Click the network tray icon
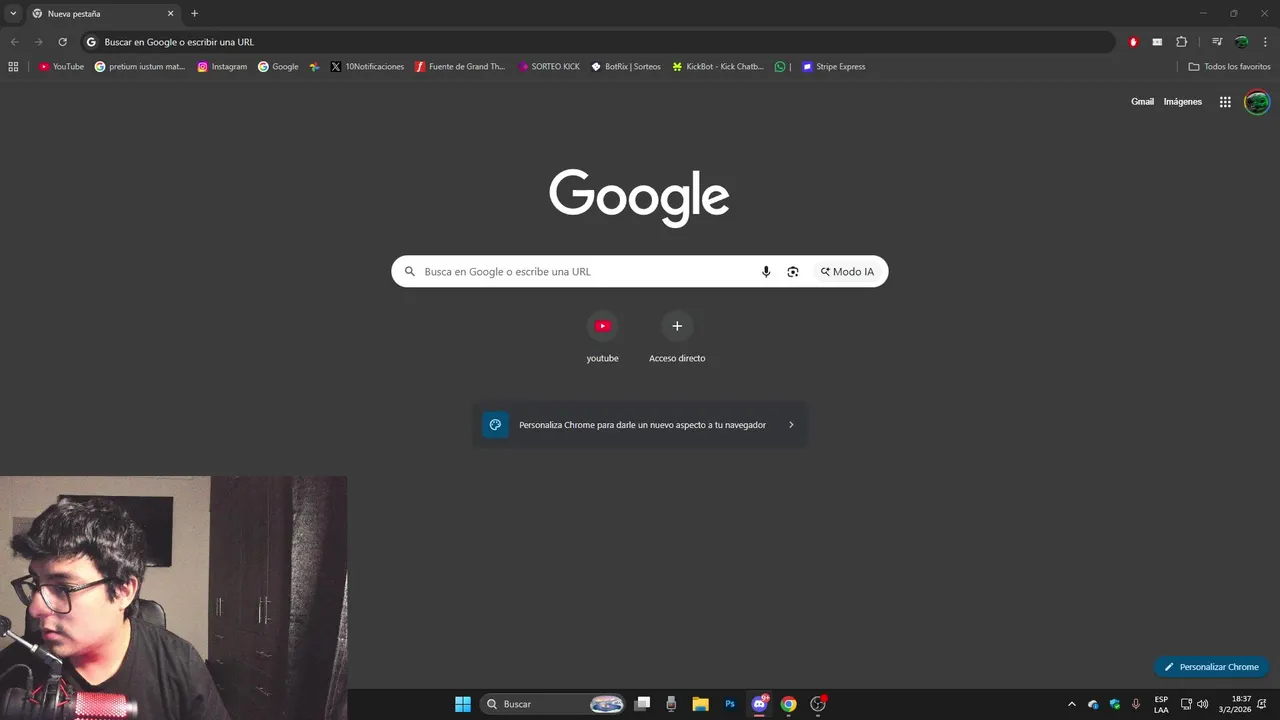 coord(1186,704)
